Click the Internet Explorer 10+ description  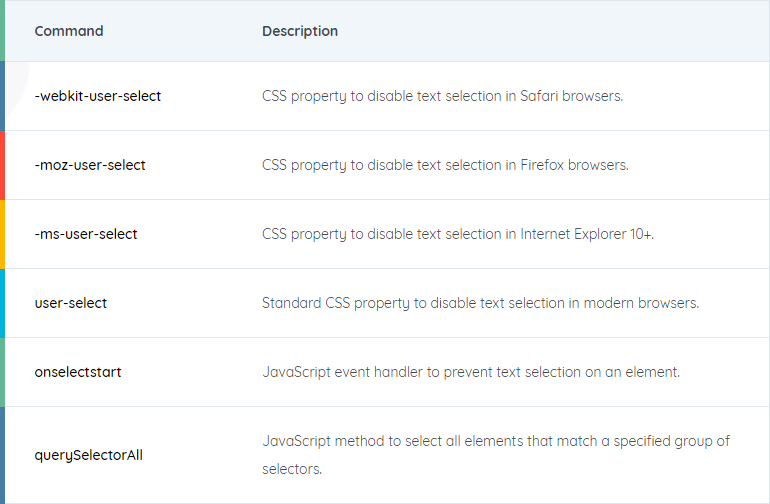(458, 234)
